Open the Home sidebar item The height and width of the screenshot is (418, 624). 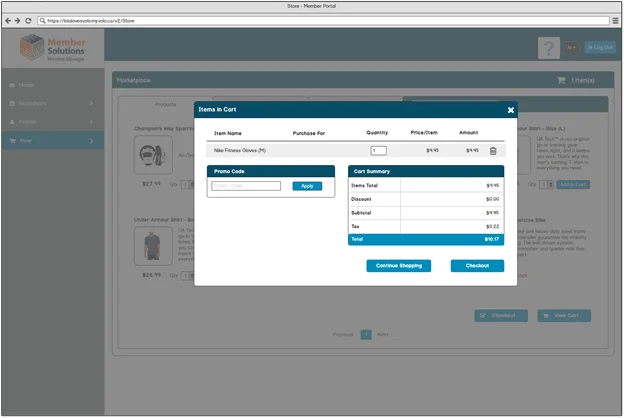[x=52, y=85]
